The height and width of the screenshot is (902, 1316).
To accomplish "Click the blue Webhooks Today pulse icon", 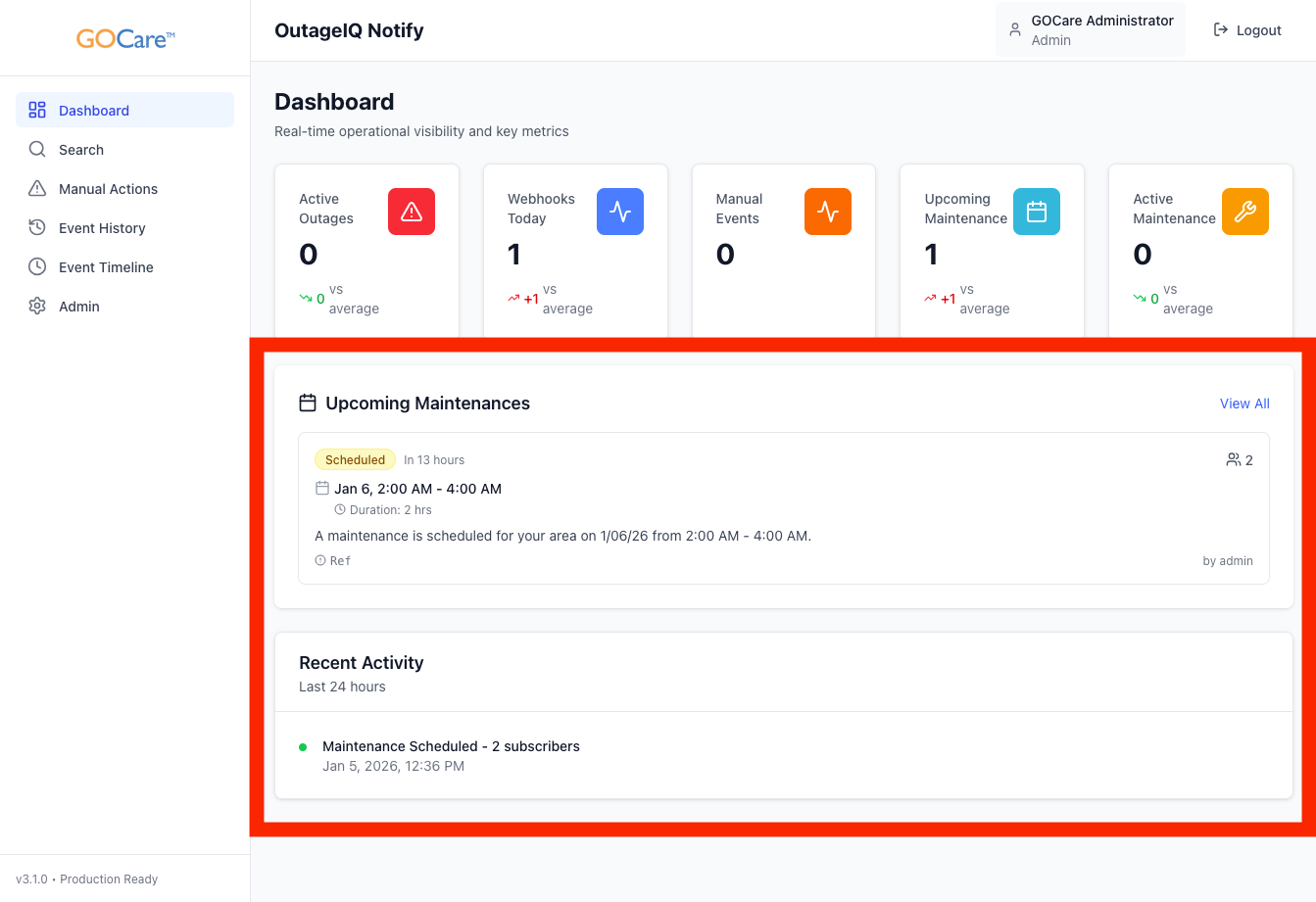I will click(620, 212).
